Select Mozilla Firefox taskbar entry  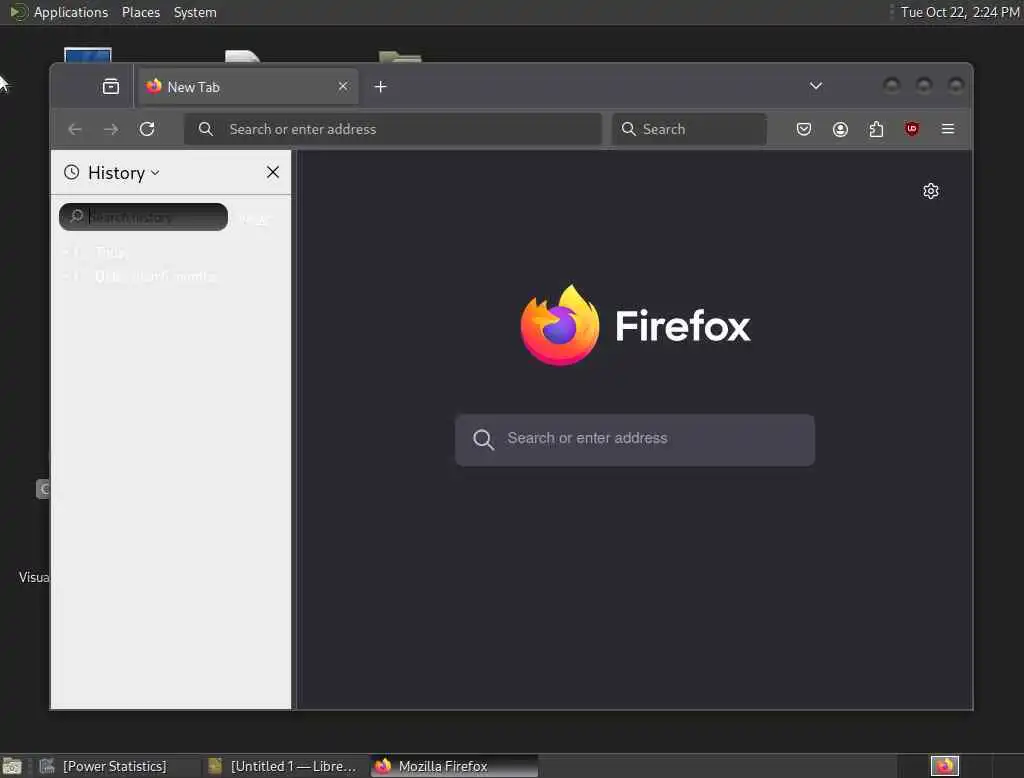454,766
